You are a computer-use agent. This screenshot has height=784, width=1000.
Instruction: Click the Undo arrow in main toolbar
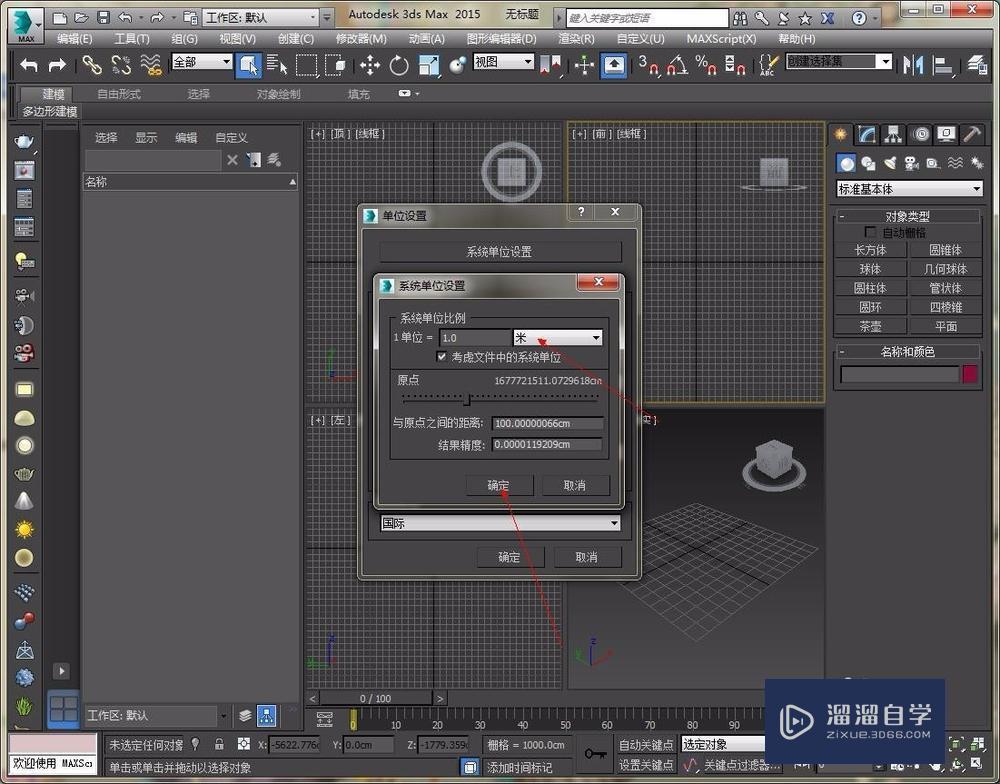pos(29,65)
